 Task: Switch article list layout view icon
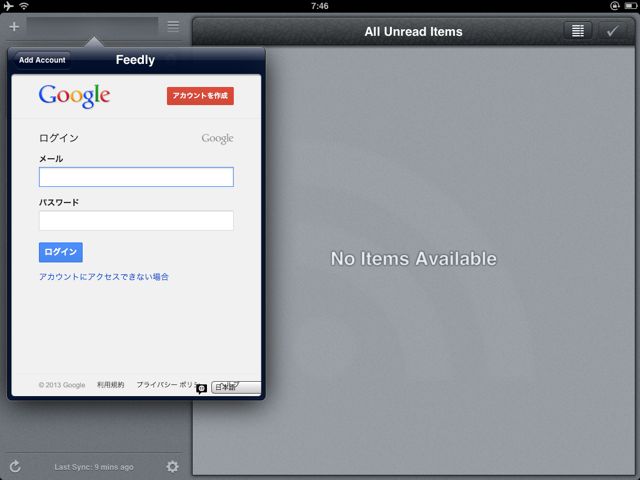578,31
